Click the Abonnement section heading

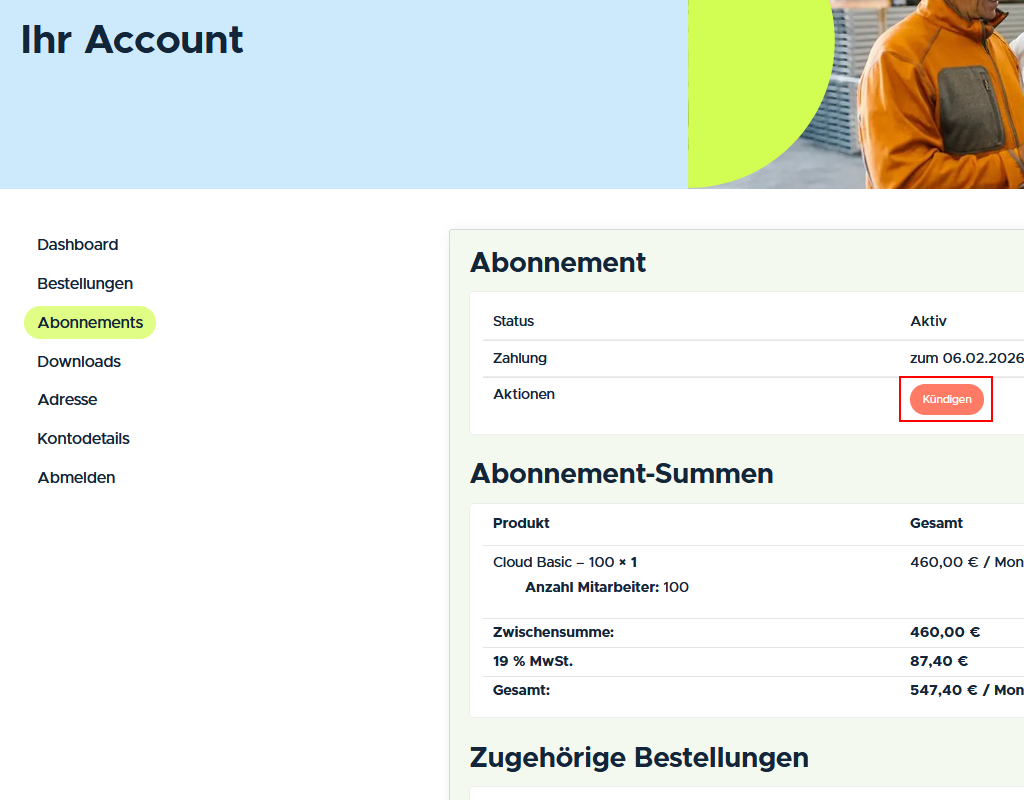click(558, 262)
